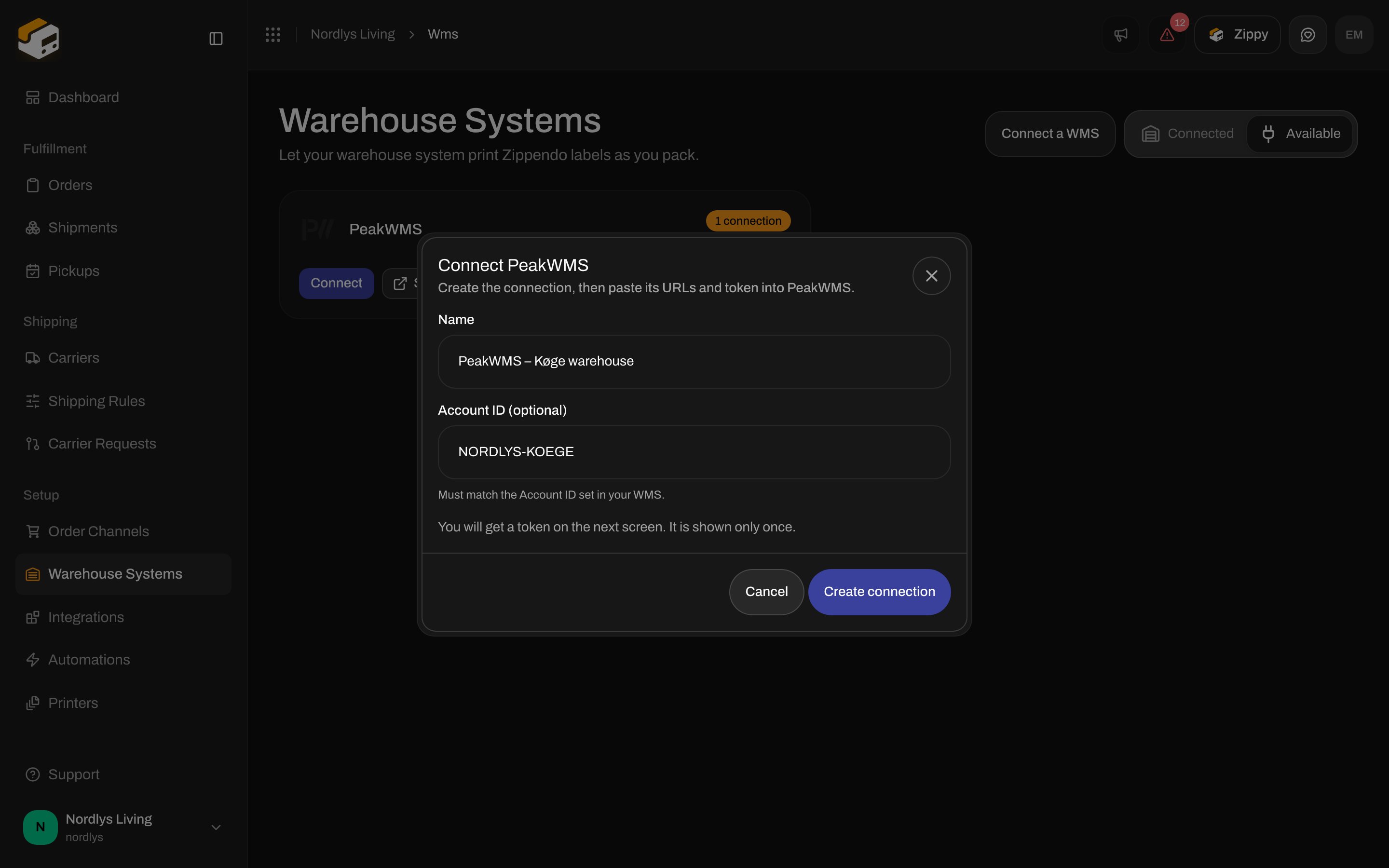Viewport: 1389px width, 868px height.
Task: Click the Shipping Rules sliders icon
Action: [x=33, y=401]
